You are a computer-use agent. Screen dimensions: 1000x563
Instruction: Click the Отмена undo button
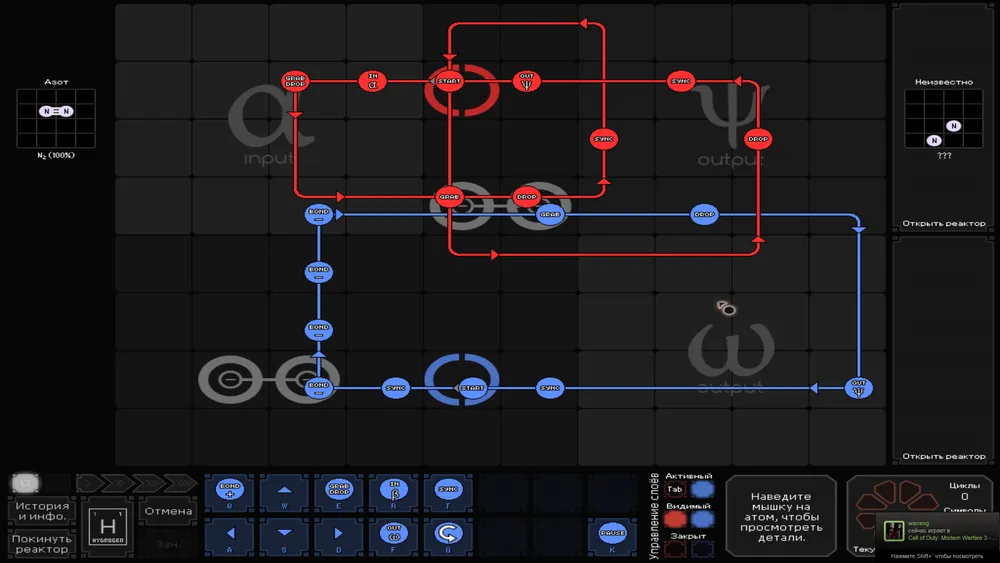tap(168, 511)
